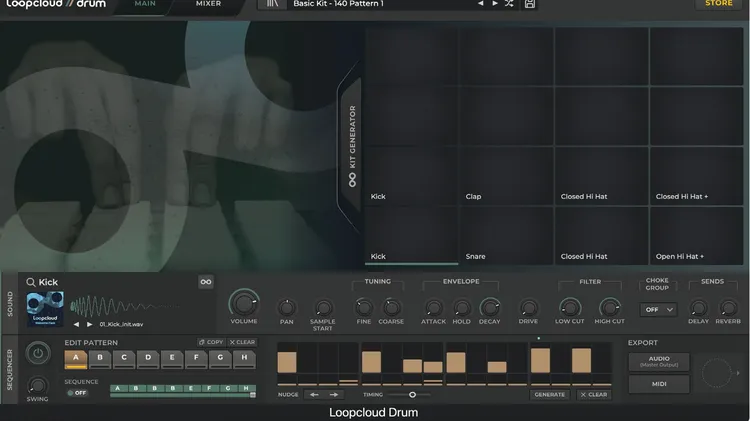This screenshot has width=750, height=421.
Task: Export Audio master output
Action: click(659, 362)
